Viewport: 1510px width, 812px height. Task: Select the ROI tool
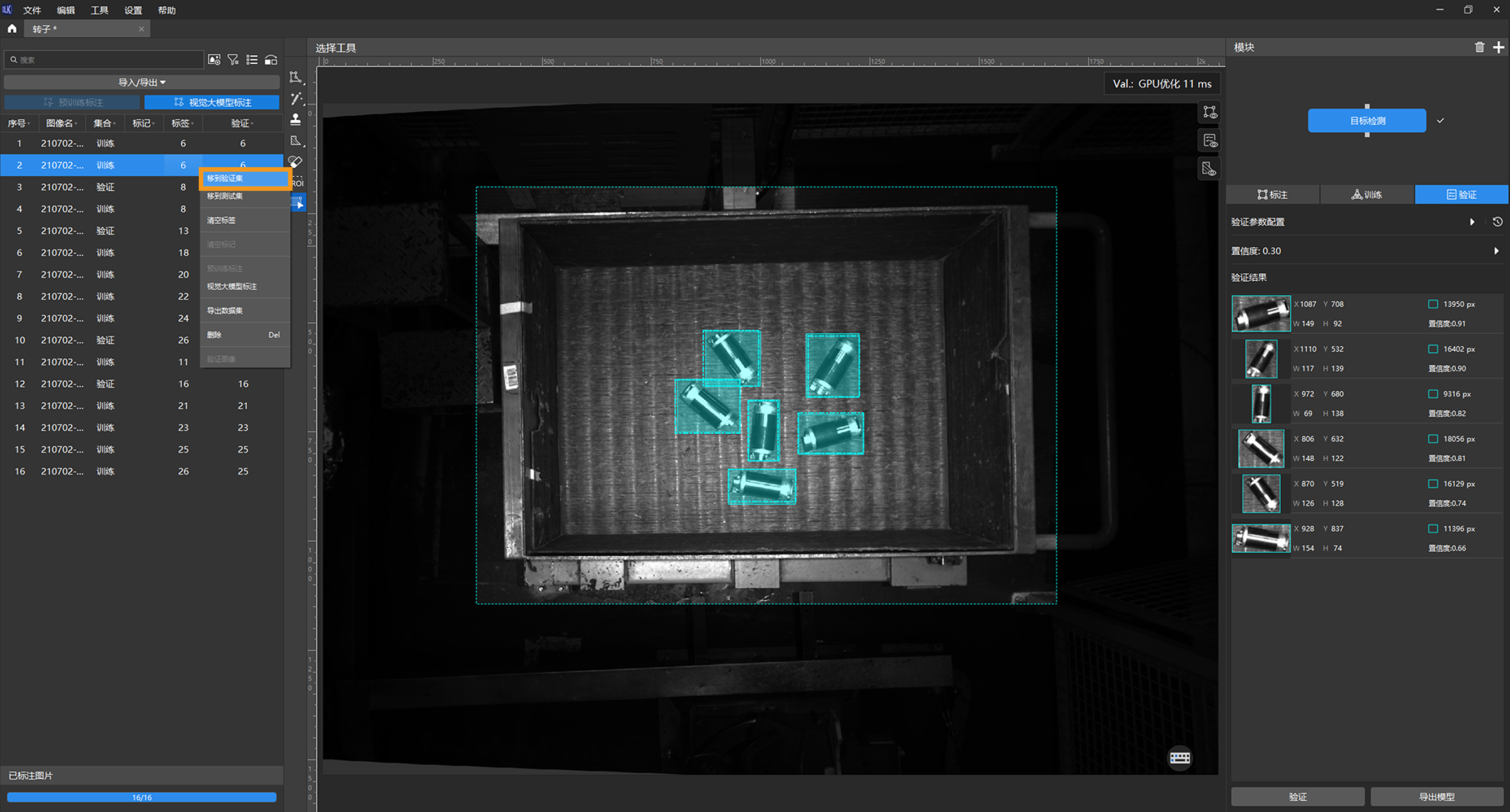(298, 183)
